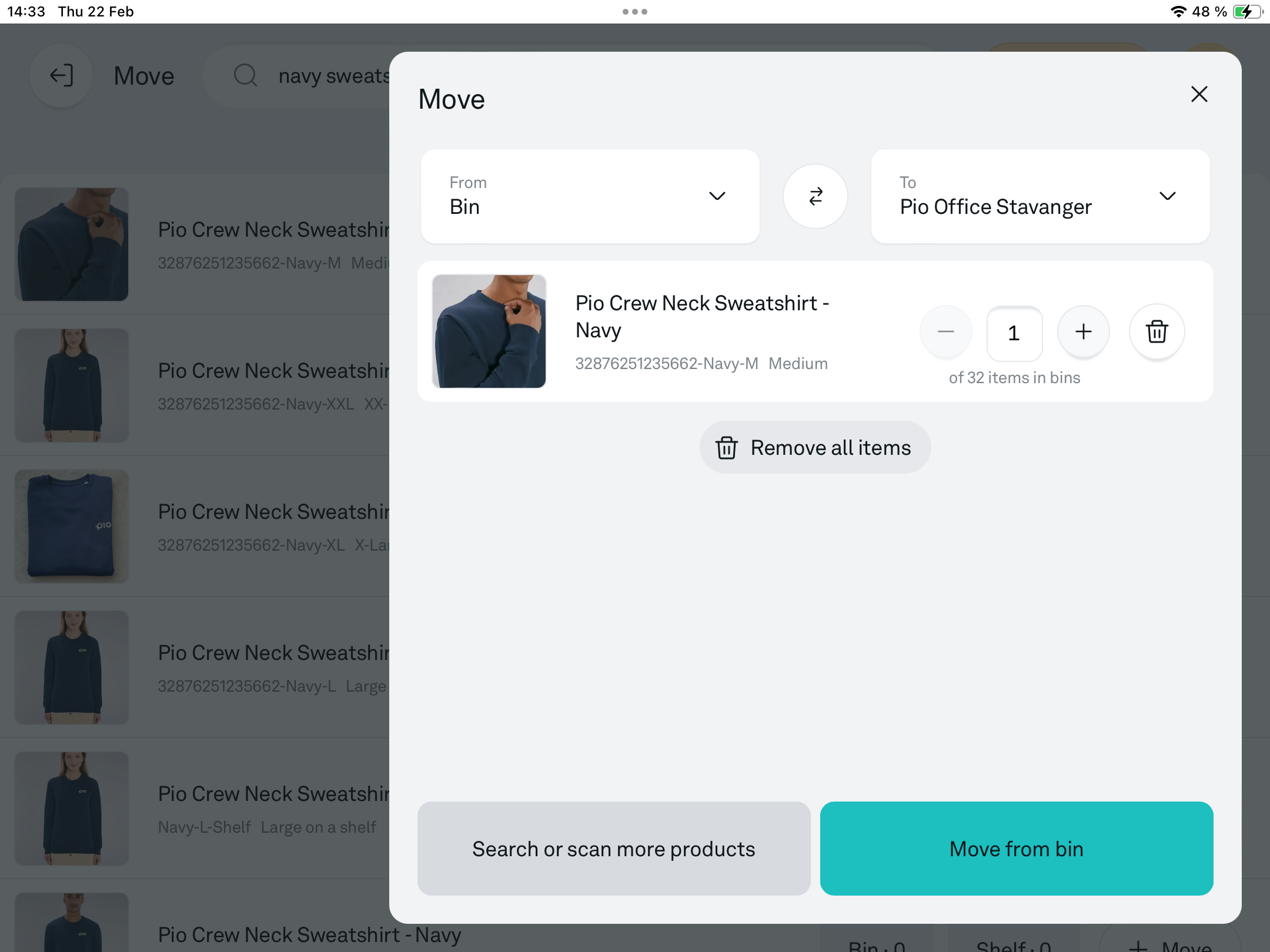Click the Navy-L-Shelf product thumbnail

click(x=72, y=809)
